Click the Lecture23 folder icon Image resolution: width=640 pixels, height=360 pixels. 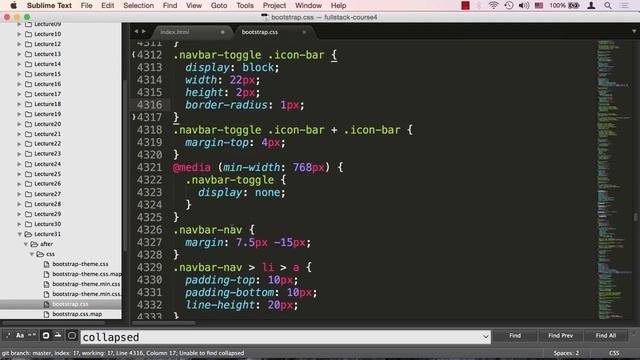(28, 154)
